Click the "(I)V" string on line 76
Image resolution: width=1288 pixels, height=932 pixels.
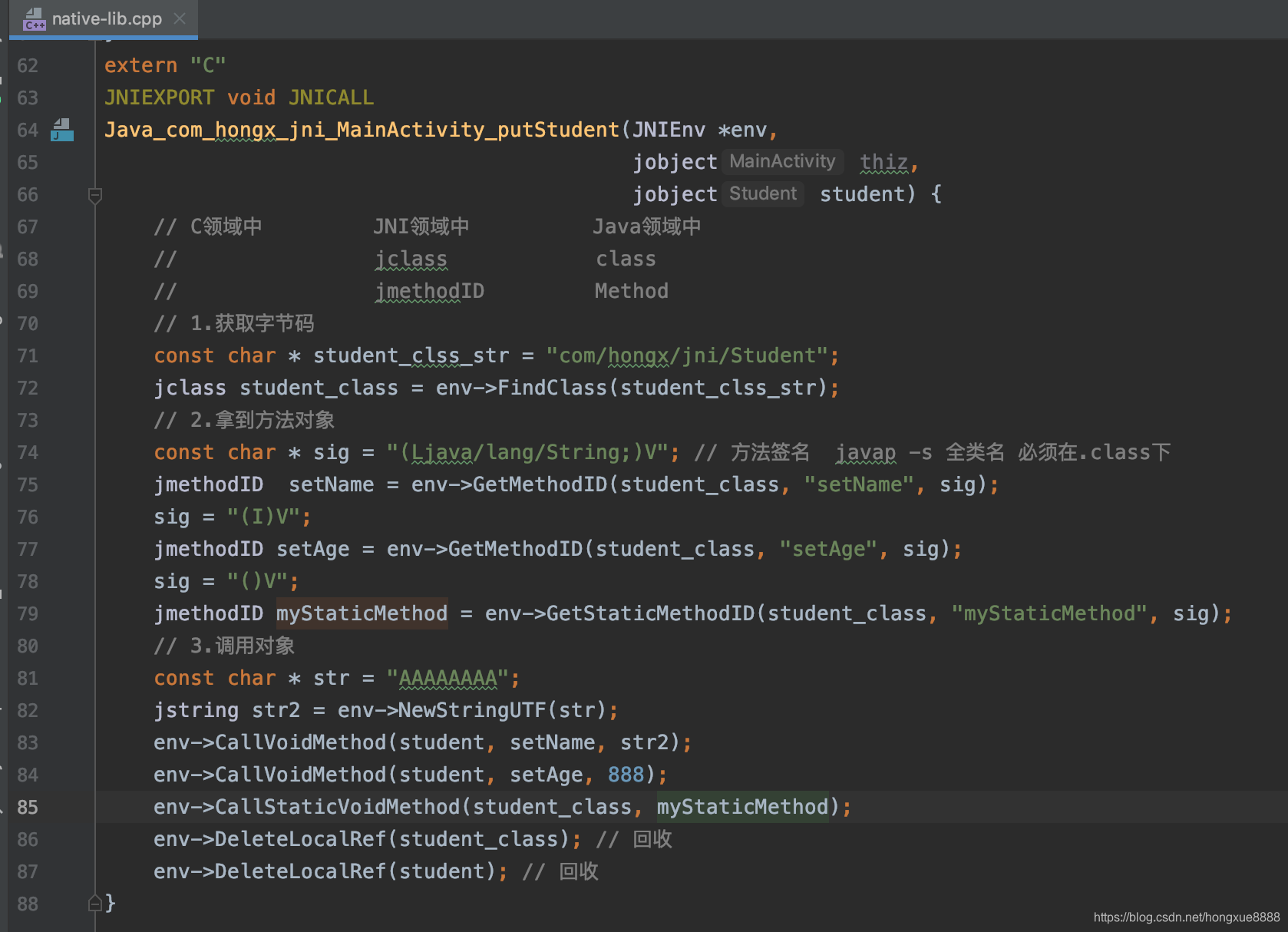[263, 517]
